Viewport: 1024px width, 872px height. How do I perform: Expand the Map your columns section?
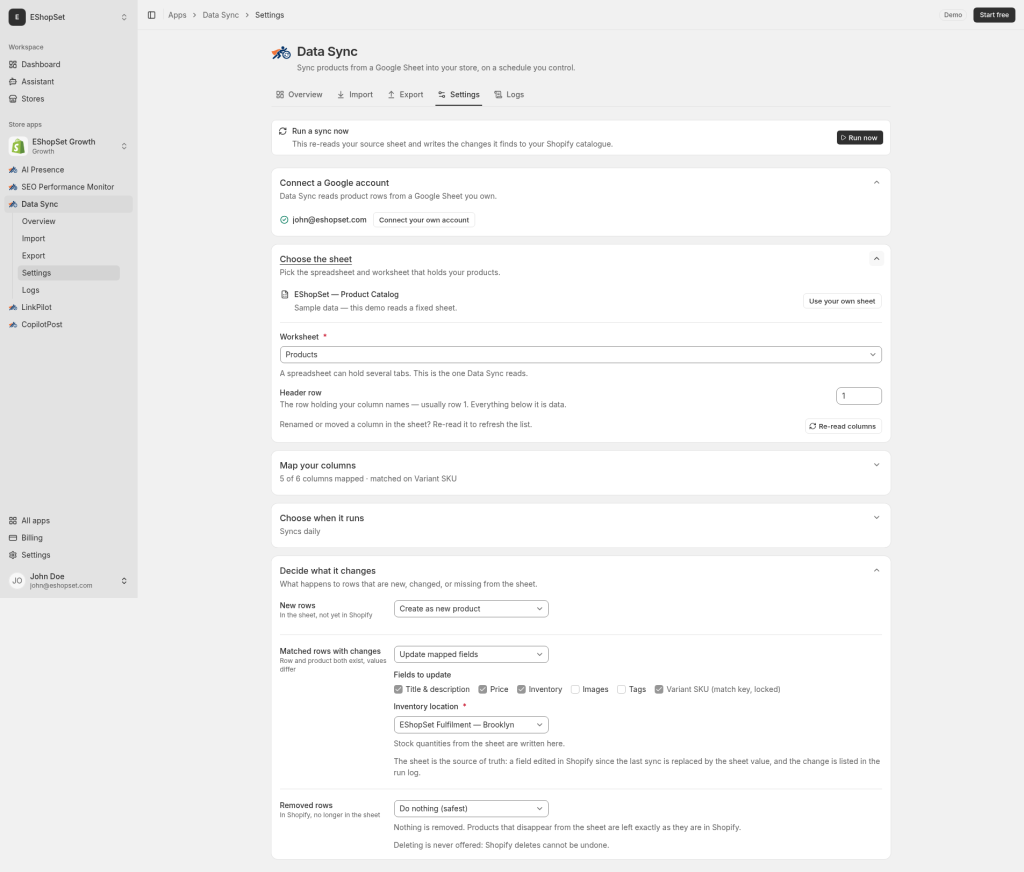(x=876, y=465)
